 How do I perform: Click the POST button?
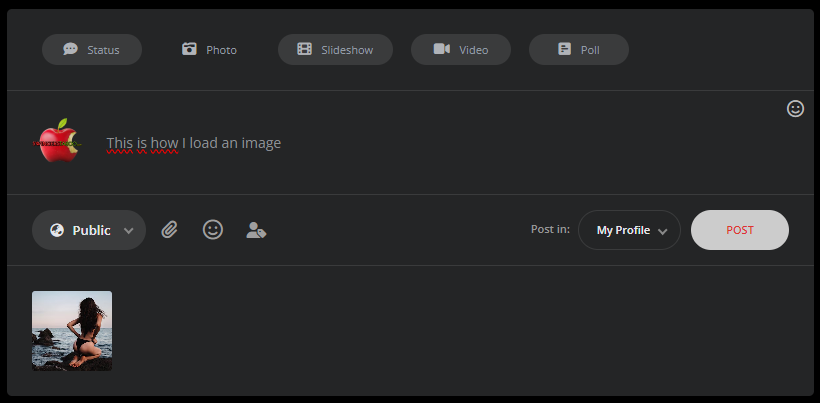click(740, 230)
